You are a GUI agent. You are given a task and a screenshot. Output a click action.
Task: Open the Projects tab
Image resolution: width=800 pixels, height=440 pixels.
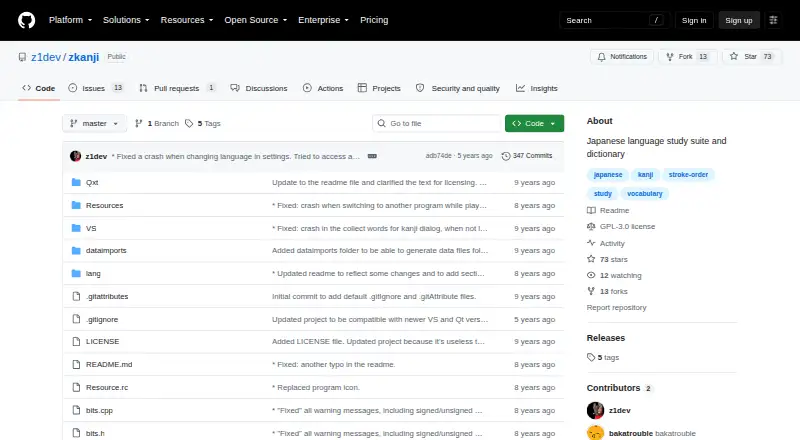(379, 88)
